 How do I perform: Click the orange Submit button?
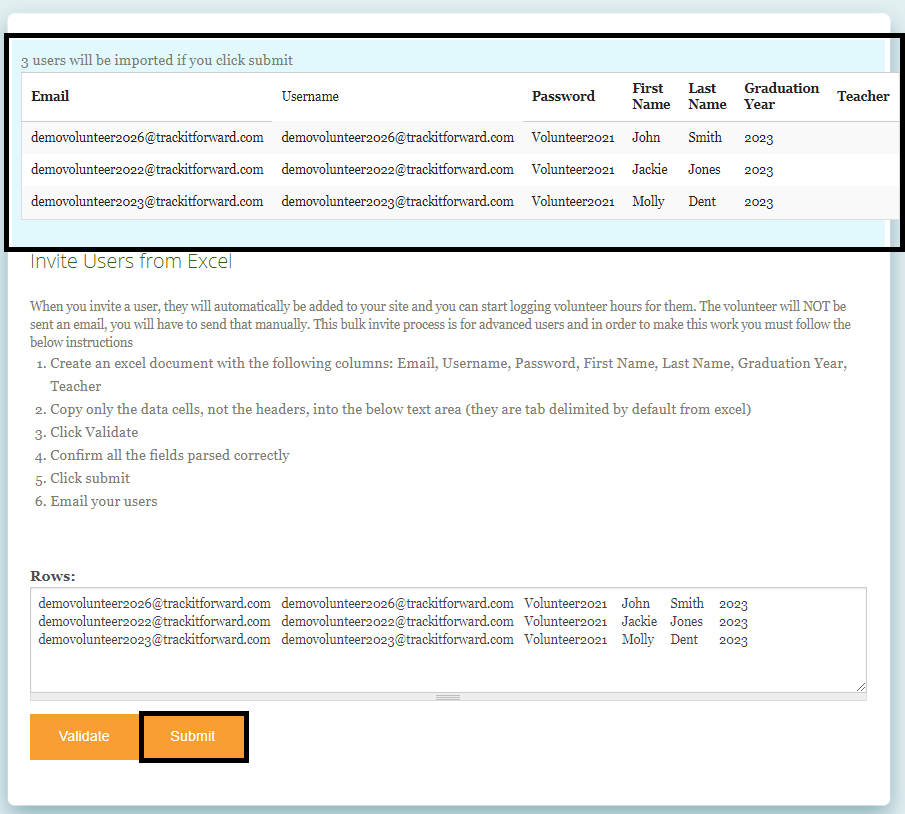click(x=193, y=737)
